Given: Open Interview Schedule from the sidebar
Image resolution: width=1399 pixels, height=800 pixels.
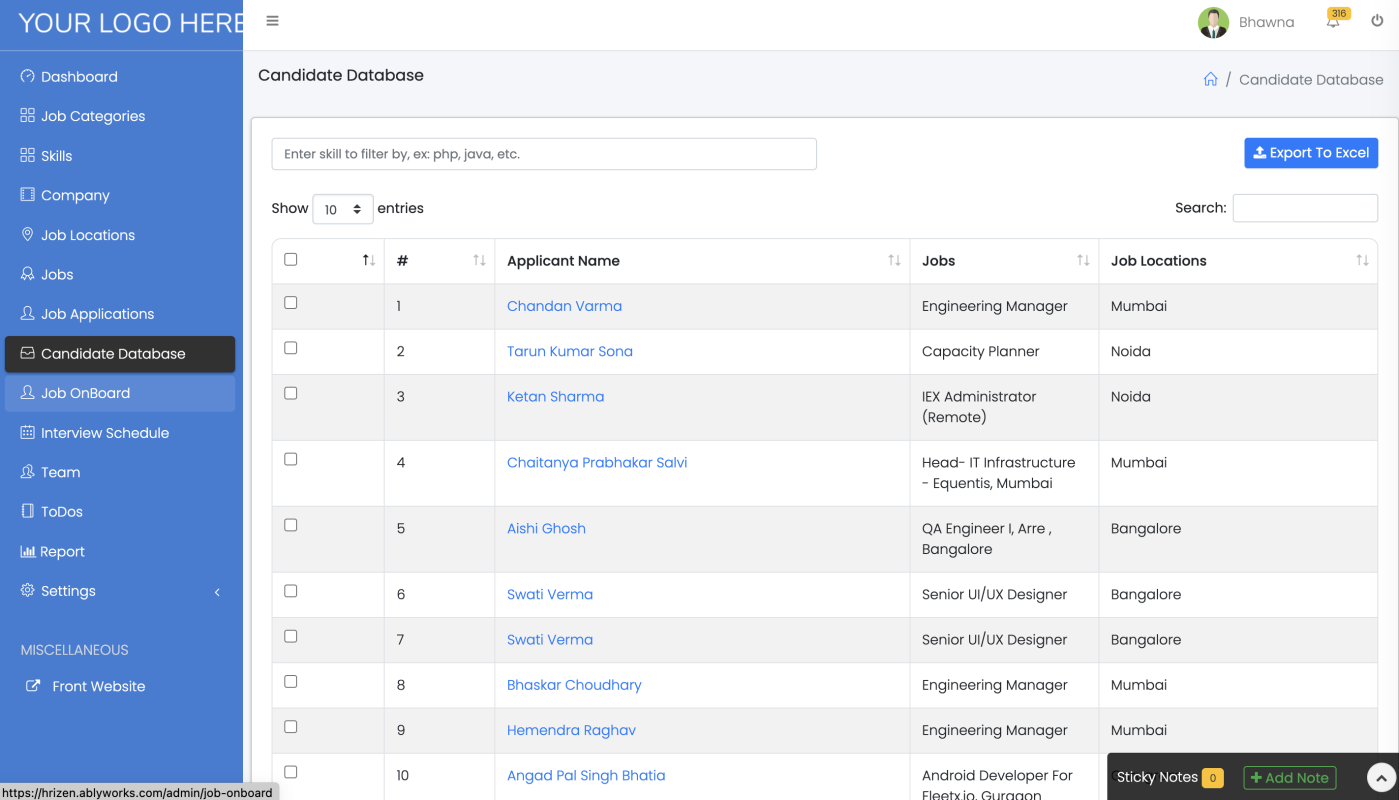Looking at the screenshot, I should tap(107, 432).
